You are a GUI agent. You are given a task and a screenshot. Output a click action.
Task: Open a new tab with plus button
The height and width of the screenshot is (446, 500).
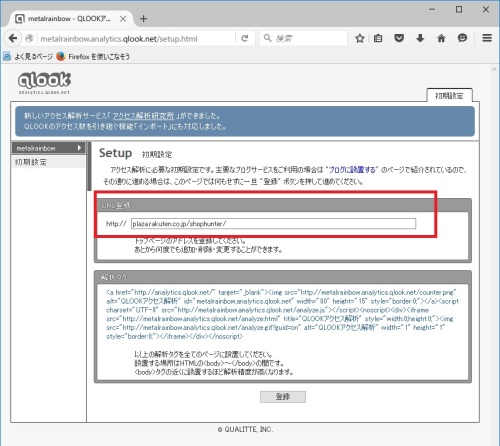point(143,19)
